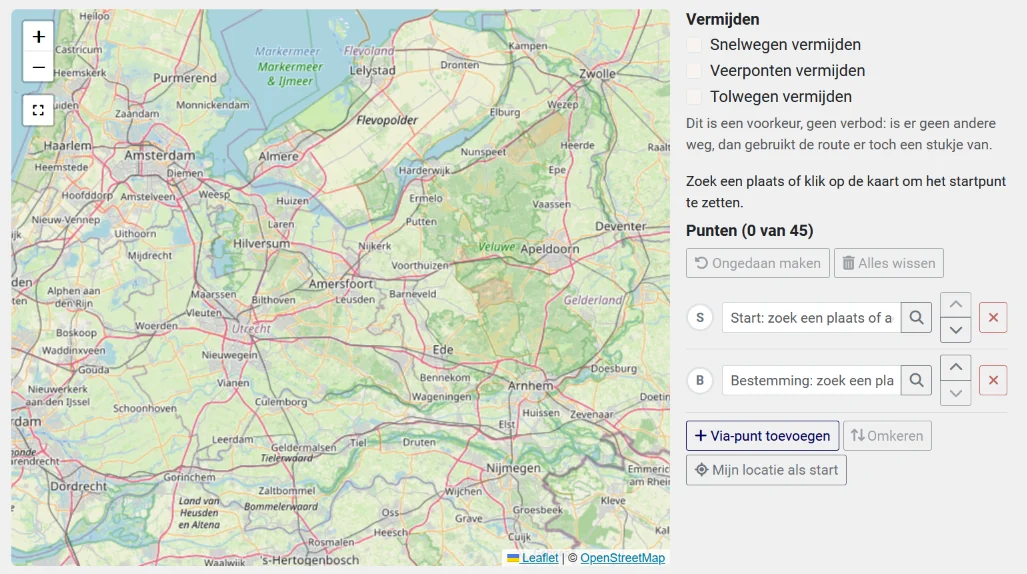The width and height of the screenshot is (1027, 574).
Task: Enable Snelwegen vermijden checkbox
Action: [694, 45]
